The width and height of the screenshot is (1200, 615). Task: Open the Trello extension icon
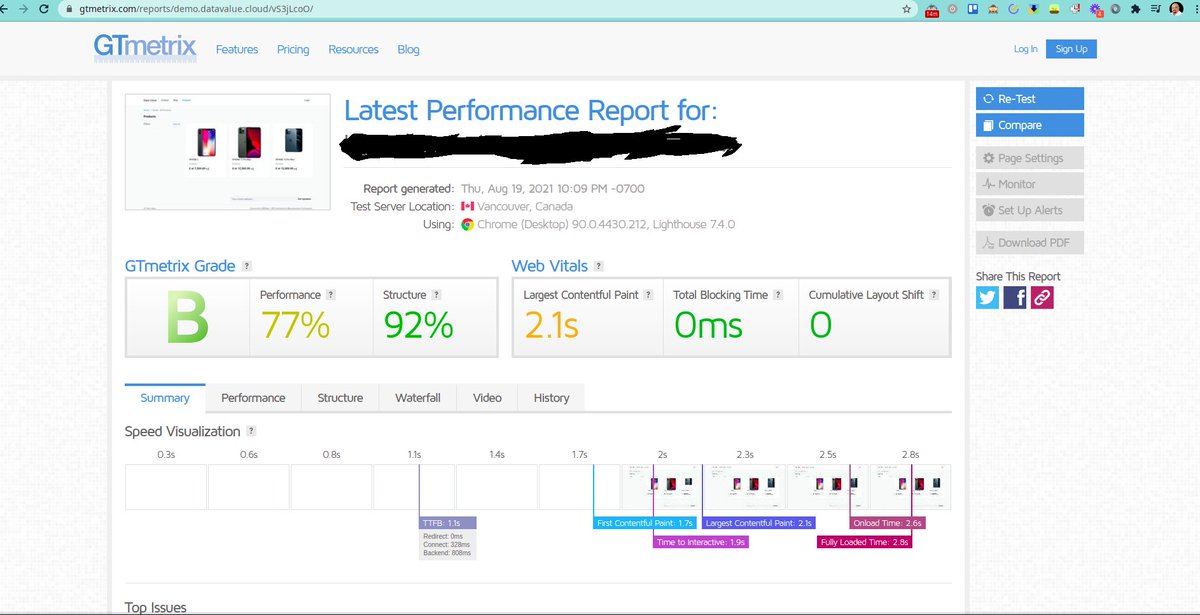click(x=973, y=9)
